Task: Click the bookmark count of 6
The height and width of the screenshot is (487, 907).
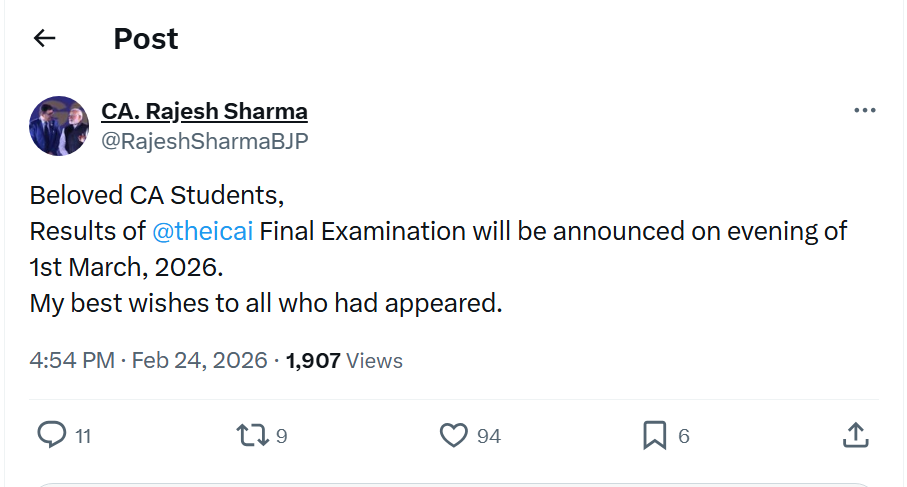Action: click(x=684, y=436)
